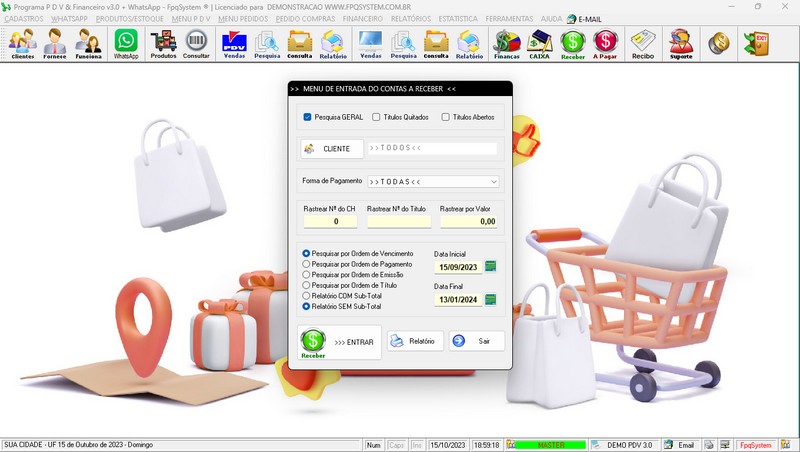Screen dimensions: 800x452
Task: Click the PDV Vendas icon
Action: (x=234, y=44)
